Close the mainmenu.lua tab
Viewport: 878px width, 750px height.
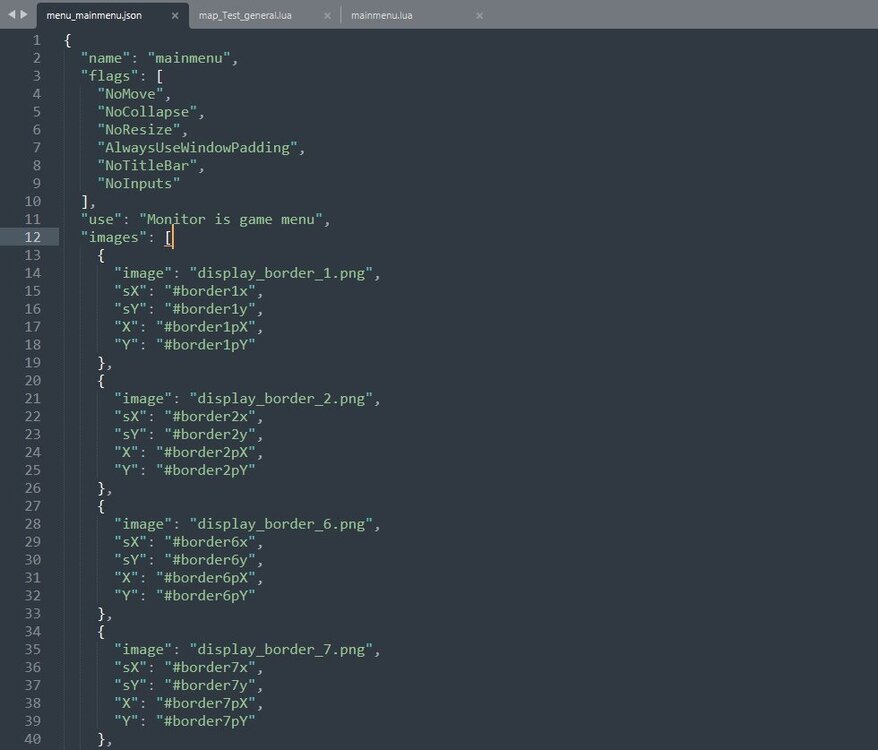tap(479, 16)
